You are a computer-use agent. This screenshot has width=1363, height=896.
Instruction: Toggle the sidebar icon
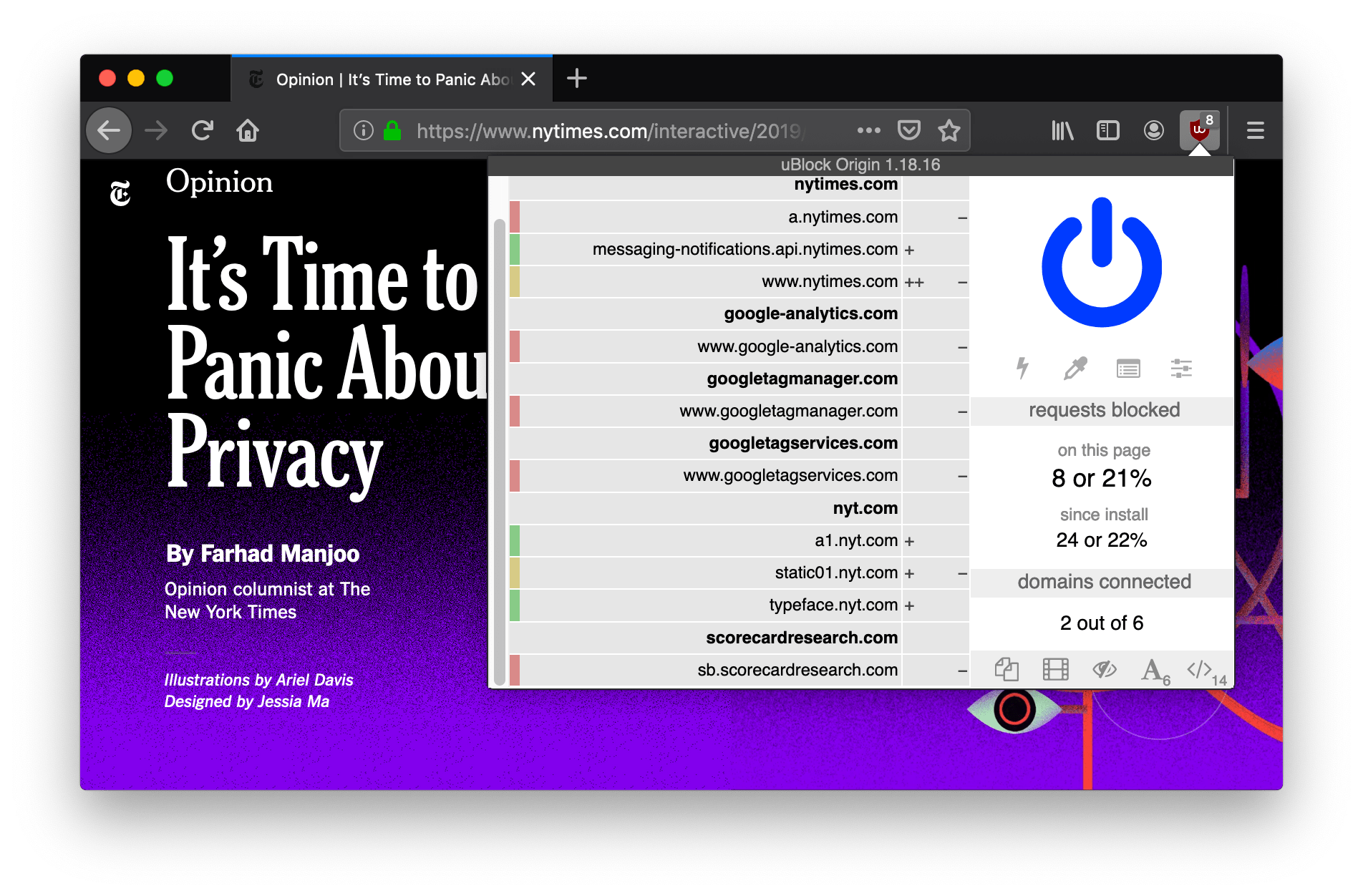(x=1107, y=130)
